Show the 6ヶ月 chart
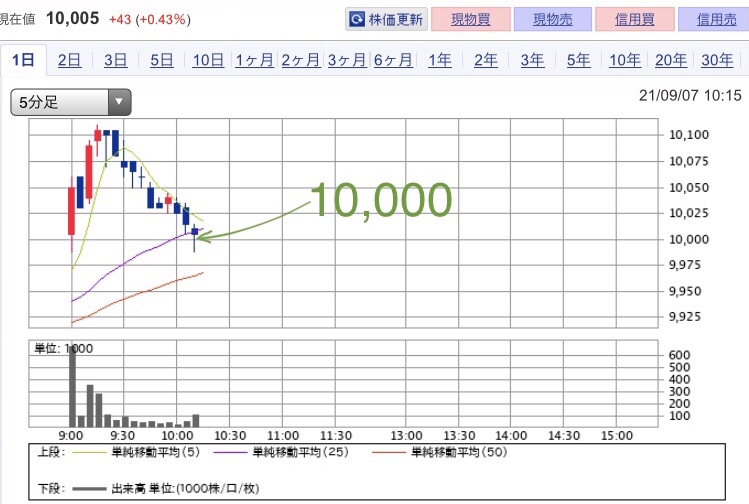 (393, 60)
